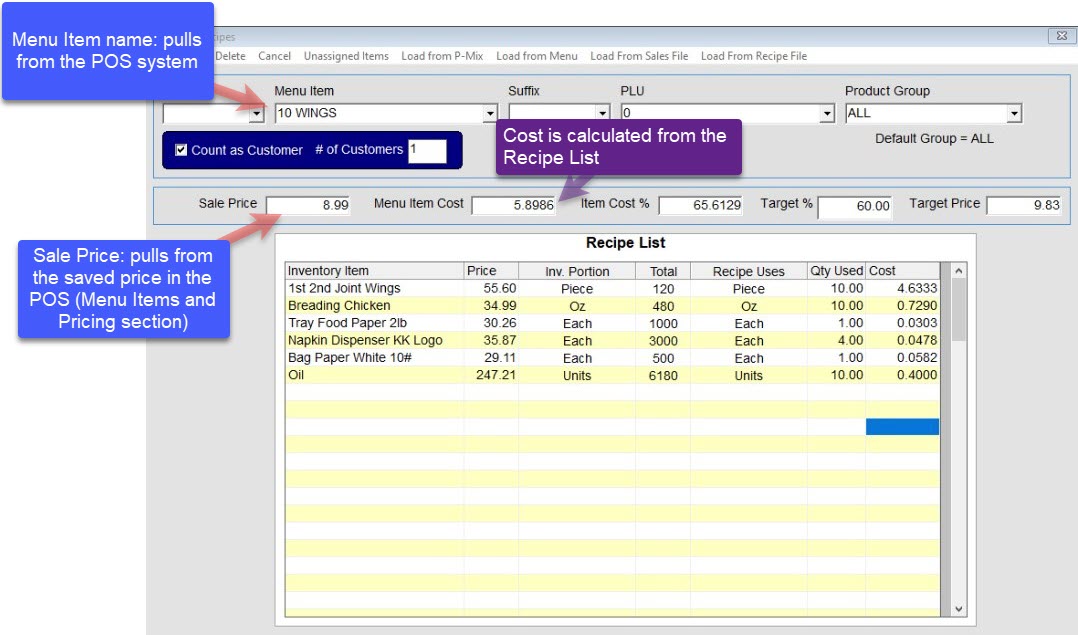Expand the Menu Item dropdown arrow
This screenshot has height=635, width=1078.
coord(490,114)
